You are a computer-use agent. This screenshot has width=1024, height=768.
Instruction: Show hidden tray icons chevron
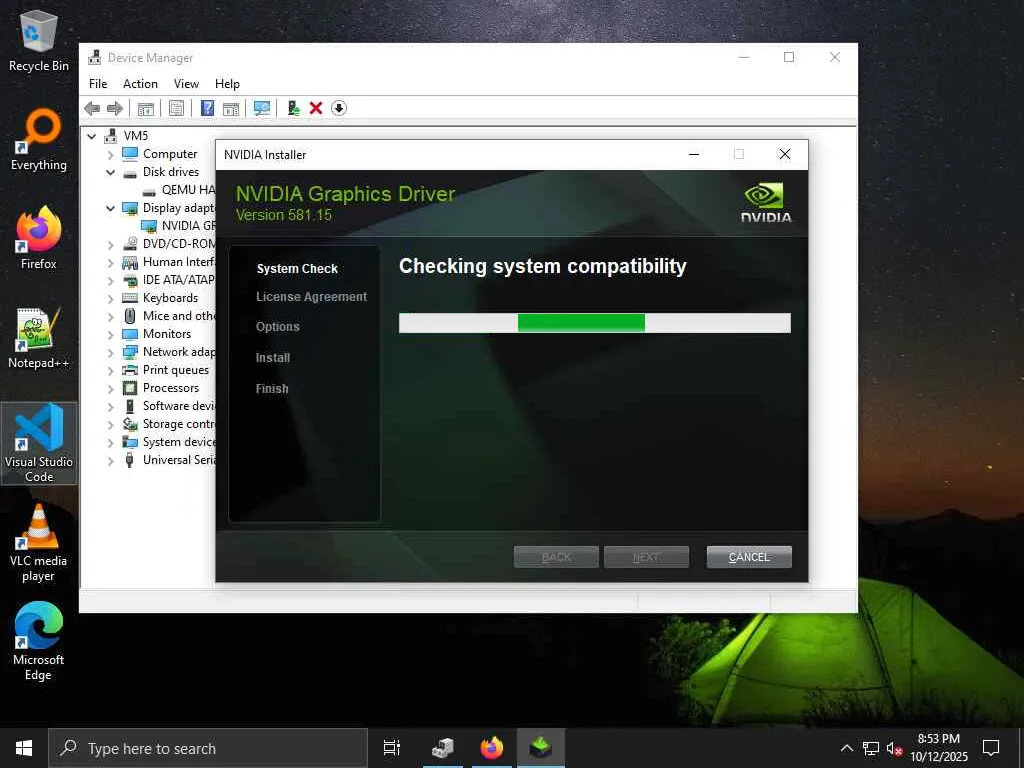[846, 748]
